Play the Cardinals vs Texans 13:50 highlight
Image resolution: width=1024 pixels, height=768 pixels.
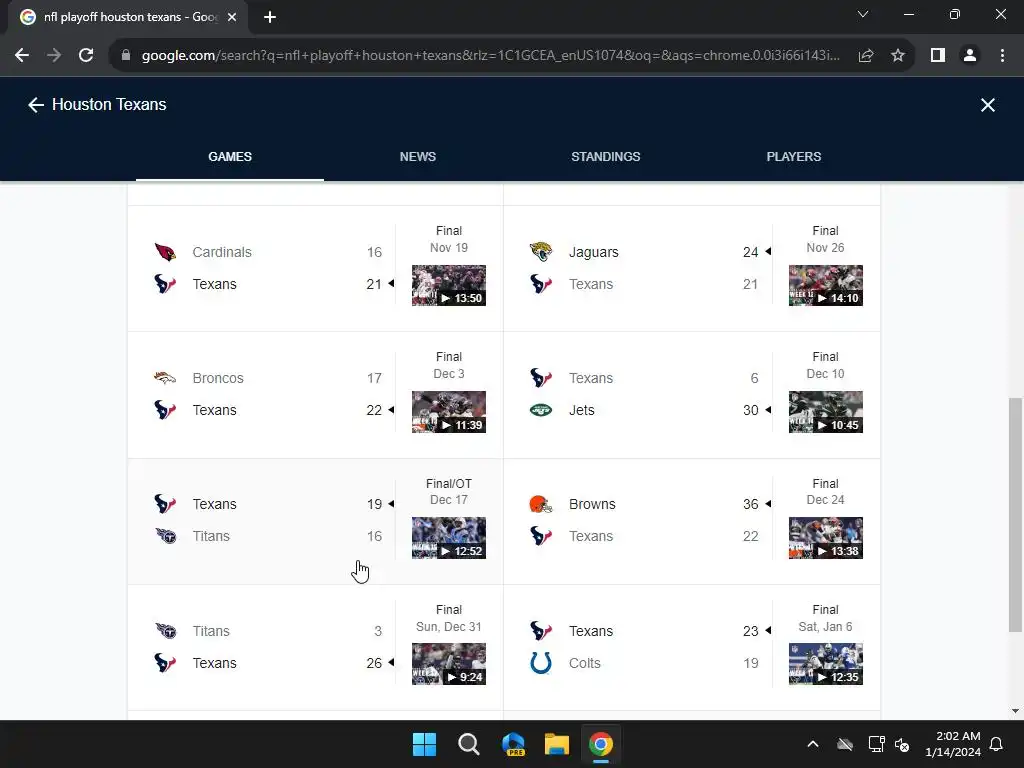coord(449,285)
